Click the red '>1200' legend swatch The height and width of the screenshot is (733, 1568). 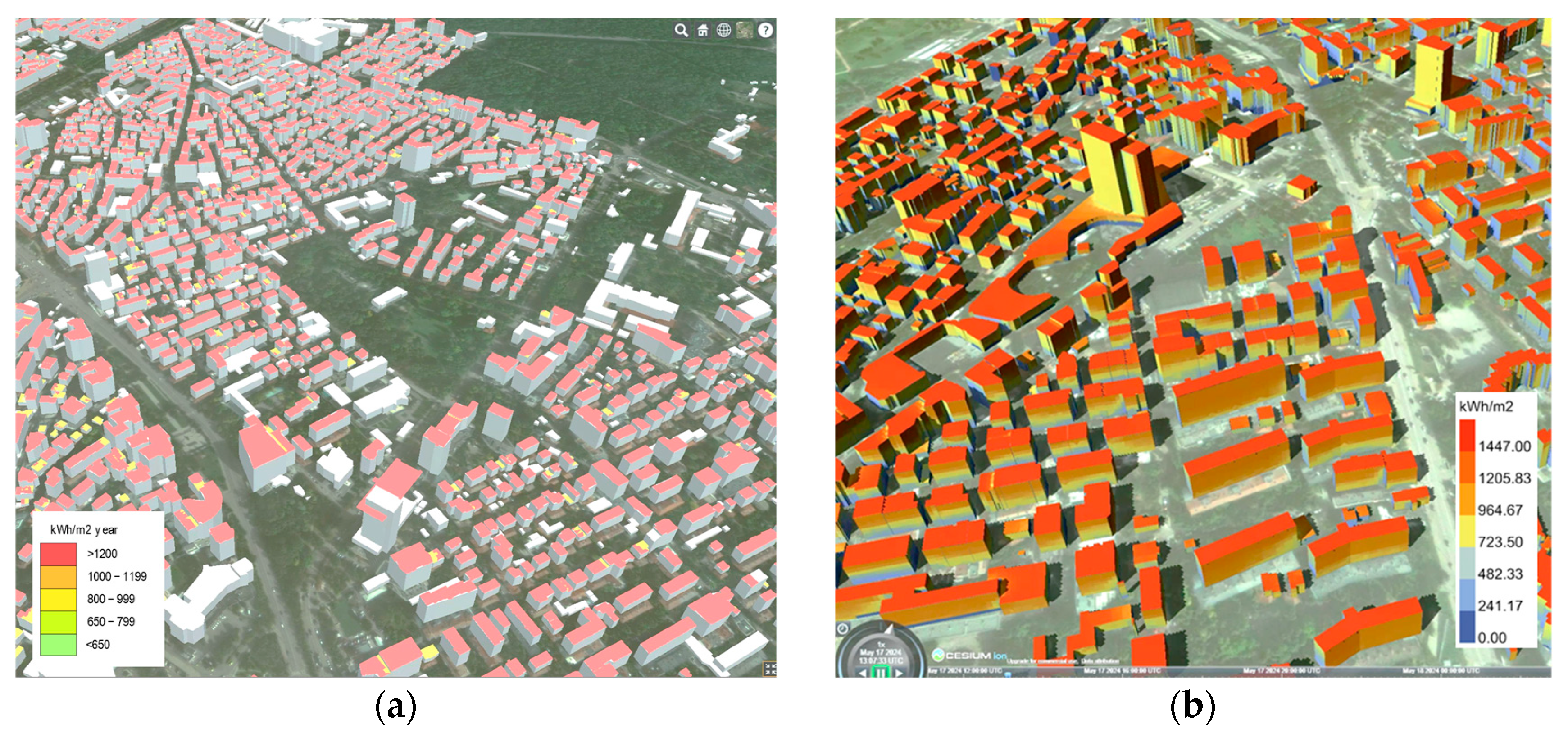click(x=59, y=554)
